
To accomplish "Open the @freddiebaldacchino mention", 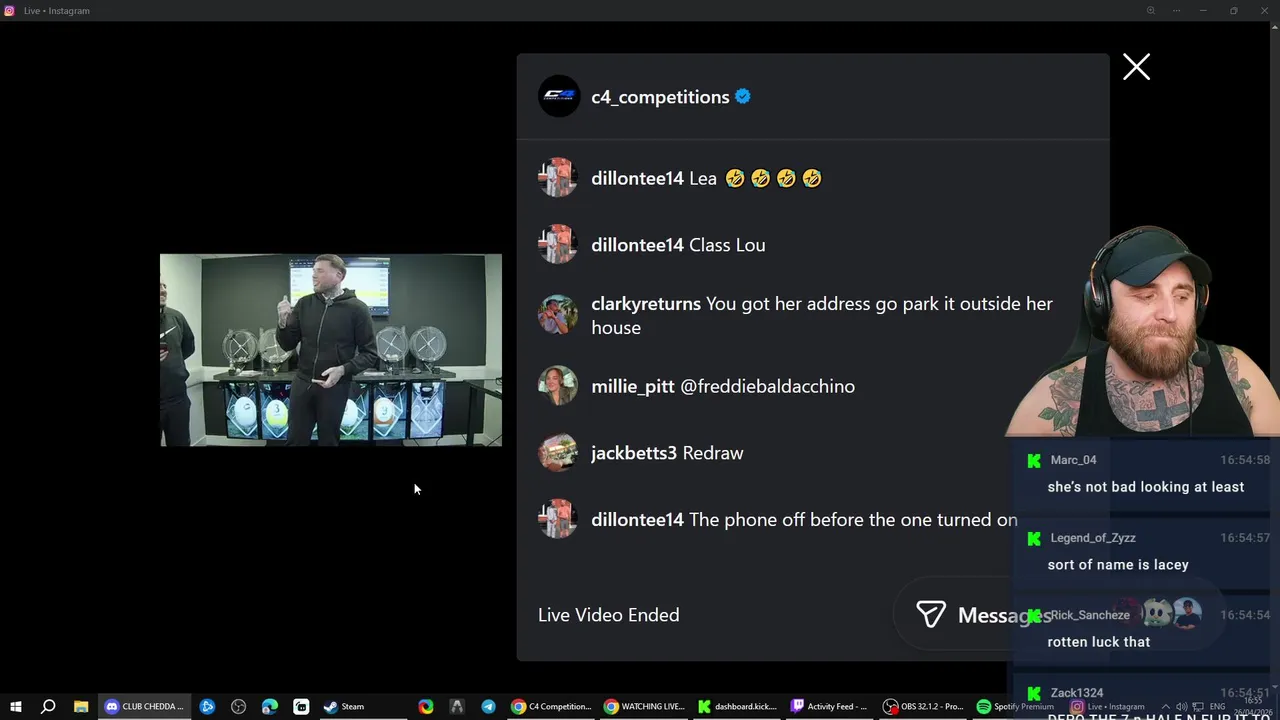I will pyautogui.click(x=767, y=386).
